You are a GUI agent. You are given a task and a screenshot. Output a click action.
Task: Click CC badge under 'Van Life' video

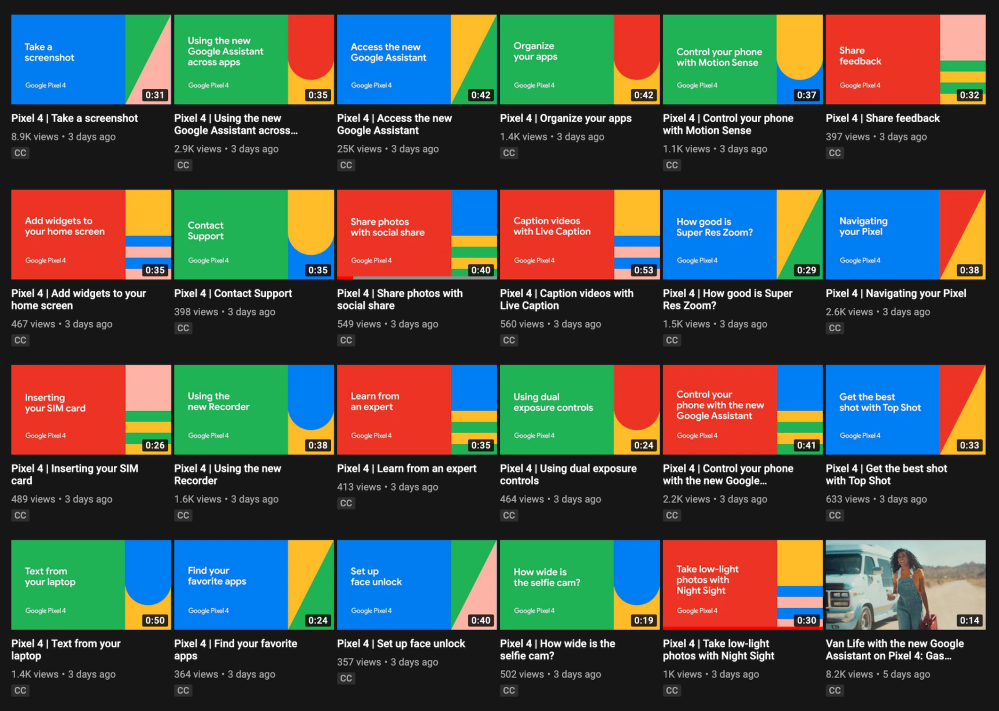click(835, 690)
